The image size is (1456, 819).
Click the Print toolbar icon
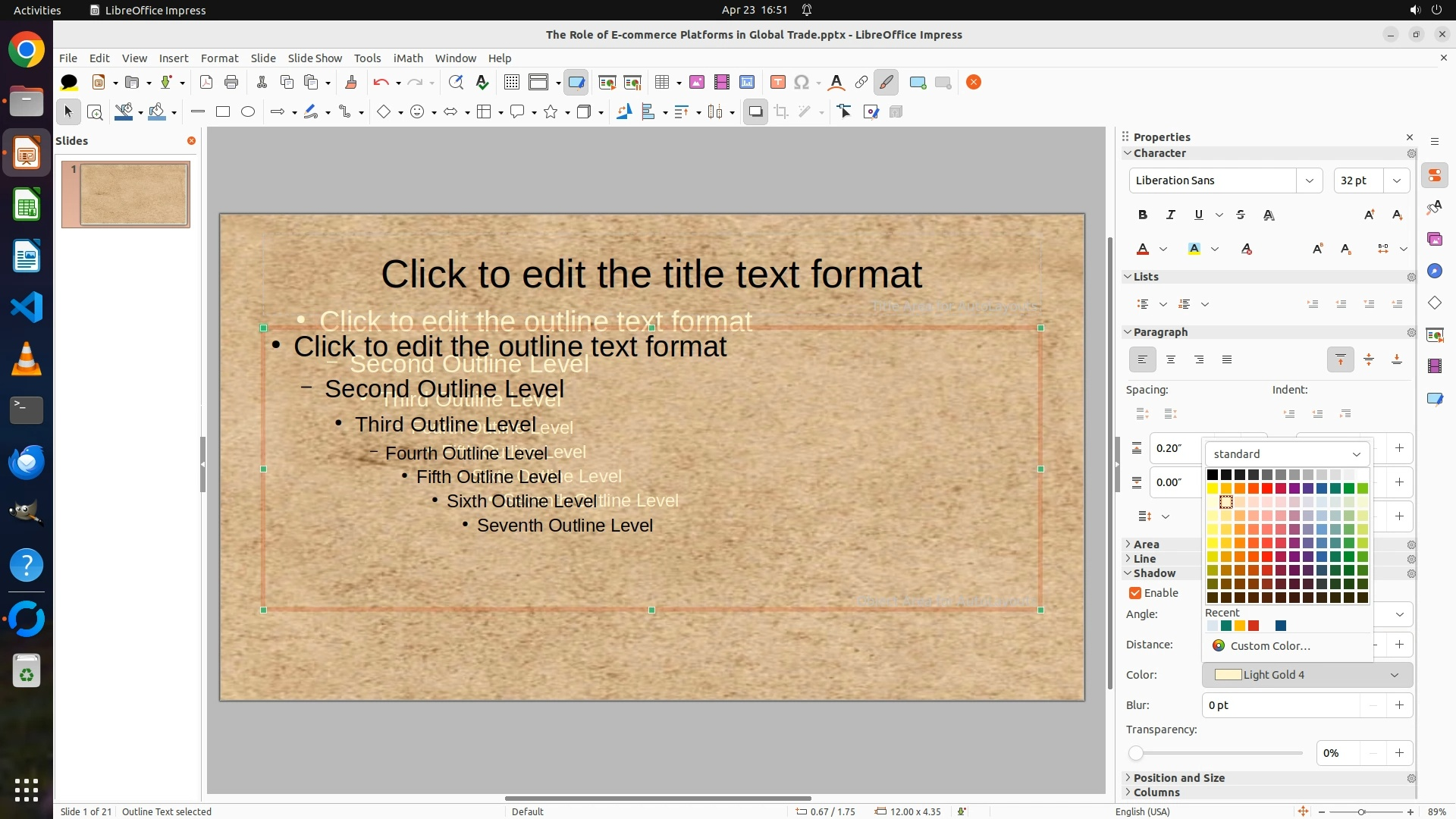(x=231, y=82)
